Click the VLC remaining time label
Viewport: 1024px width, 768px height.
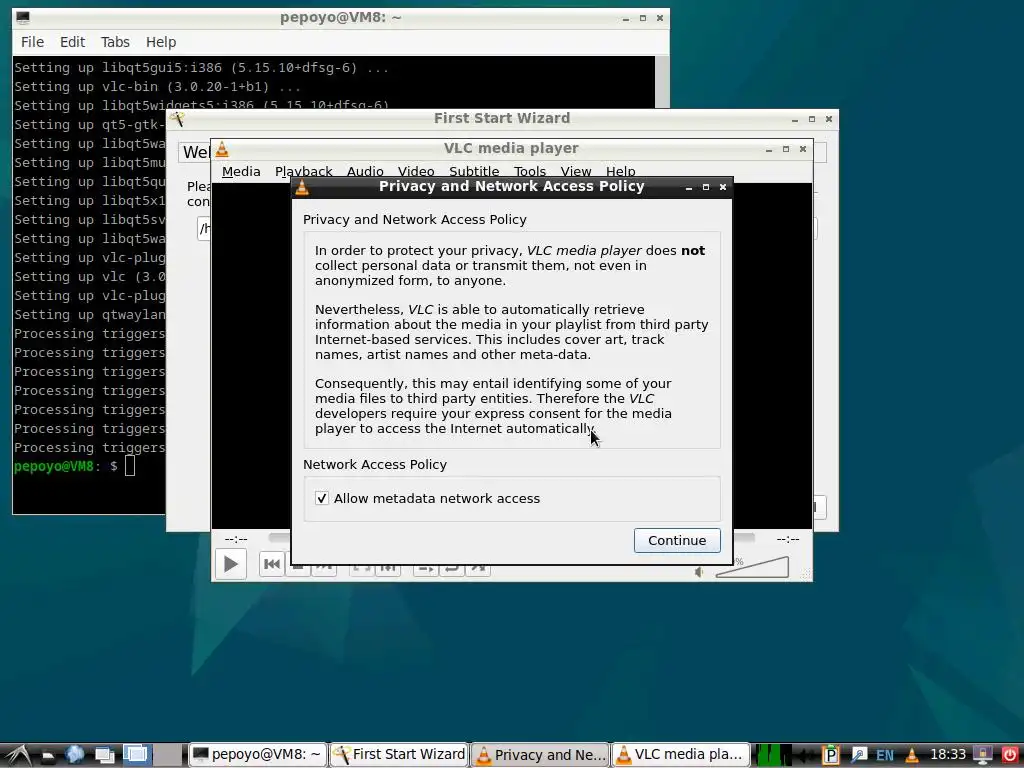788,539
